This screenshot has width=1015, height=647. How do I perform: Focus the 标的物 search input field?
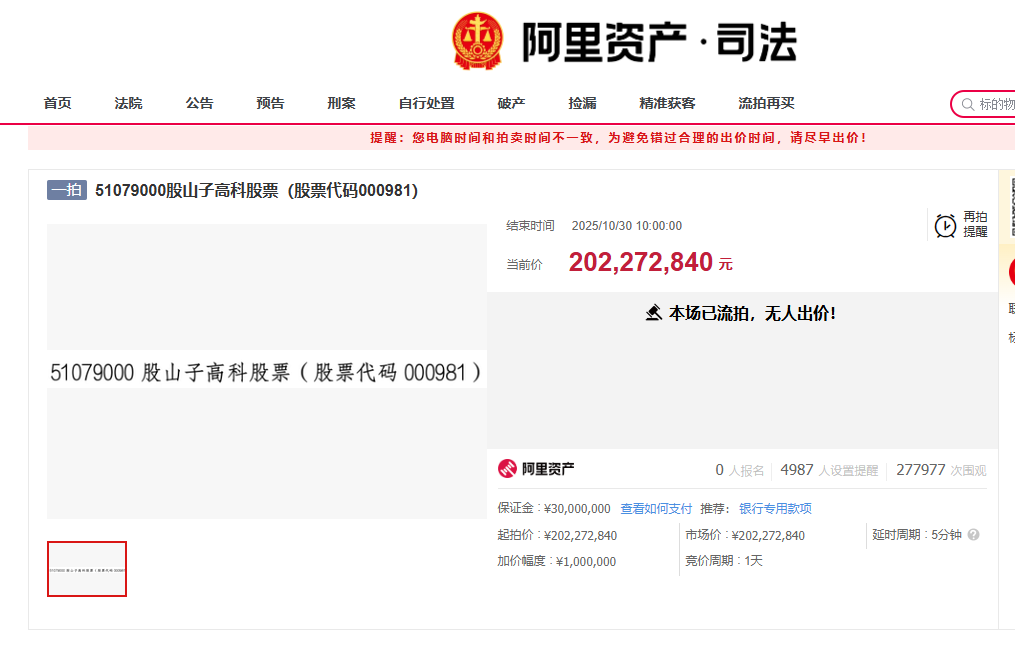coord(983,104)
